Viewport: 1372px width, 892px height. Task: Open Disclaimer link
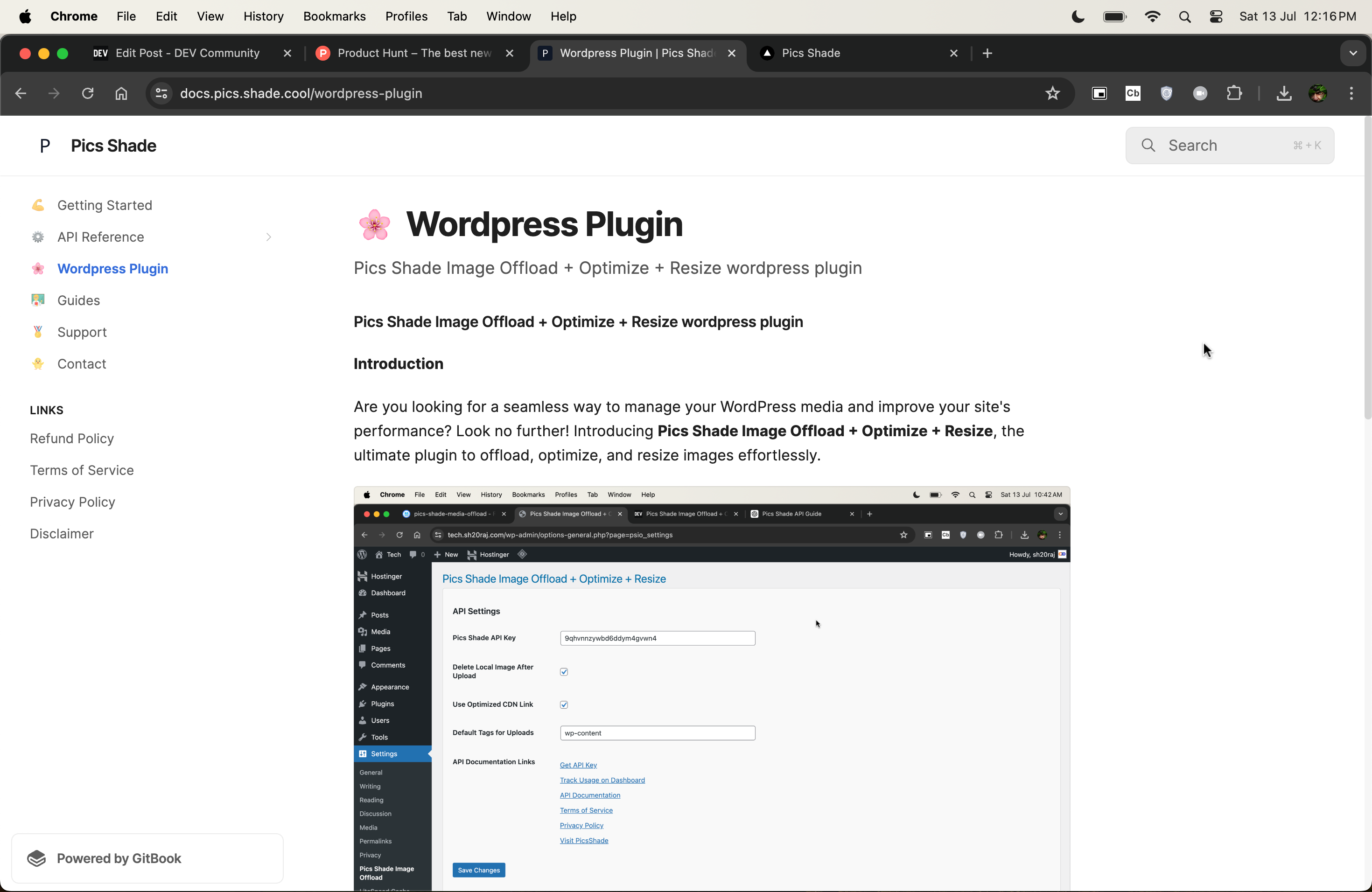62,534
